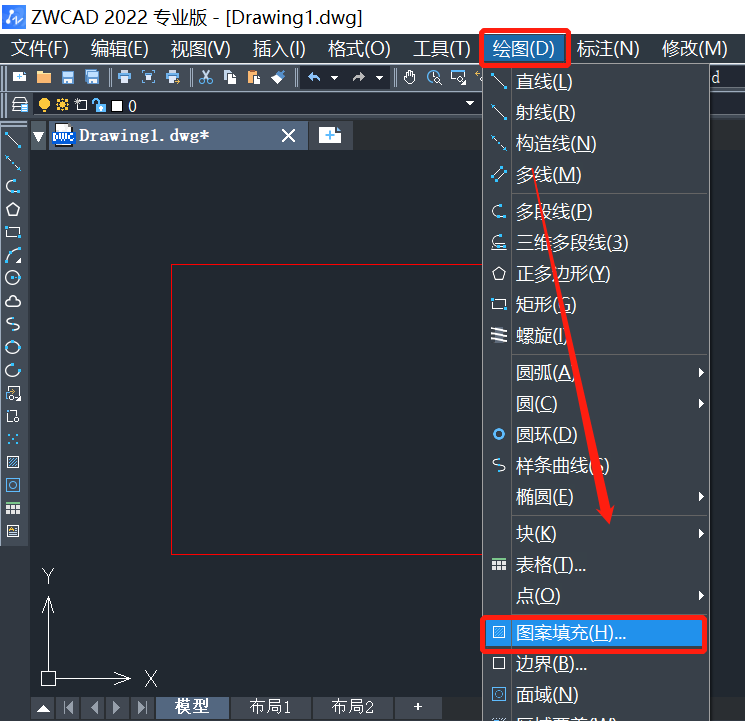The width and height of the screenshot is (745, 721).
Task: Choose 矩形(G) from the draw menu
Action: pos(596,305)
